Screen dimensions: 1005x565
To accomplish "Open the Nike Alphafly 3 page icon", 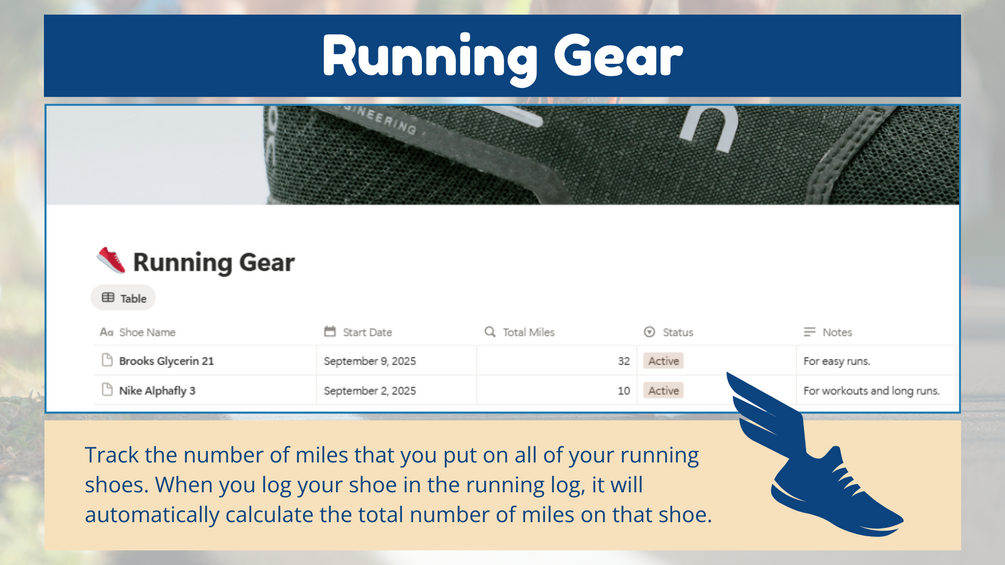I will pyautogui.click(x=107, y=389).
